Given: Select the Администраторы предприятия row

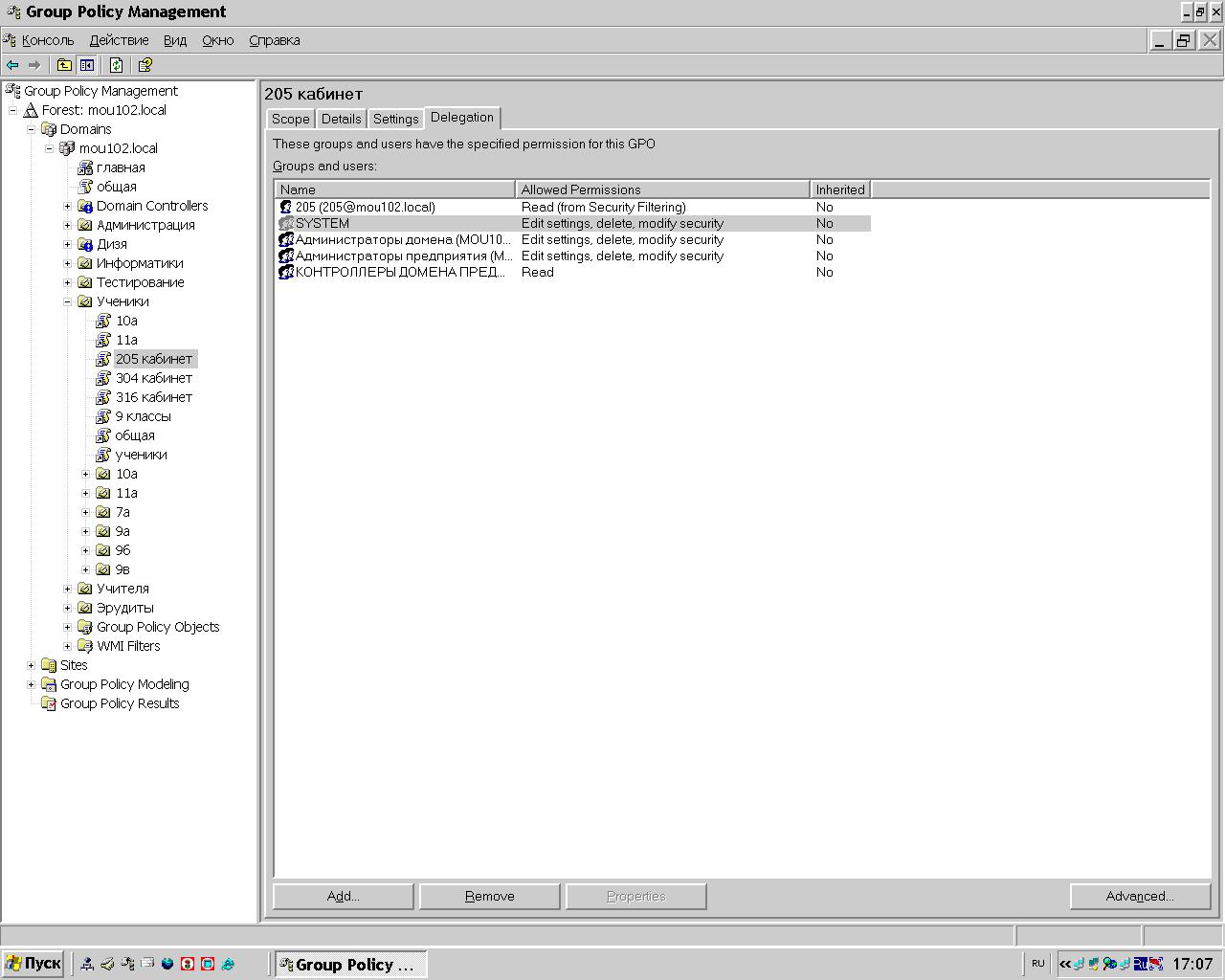Looking at the screenshot, I should [572, 256].
